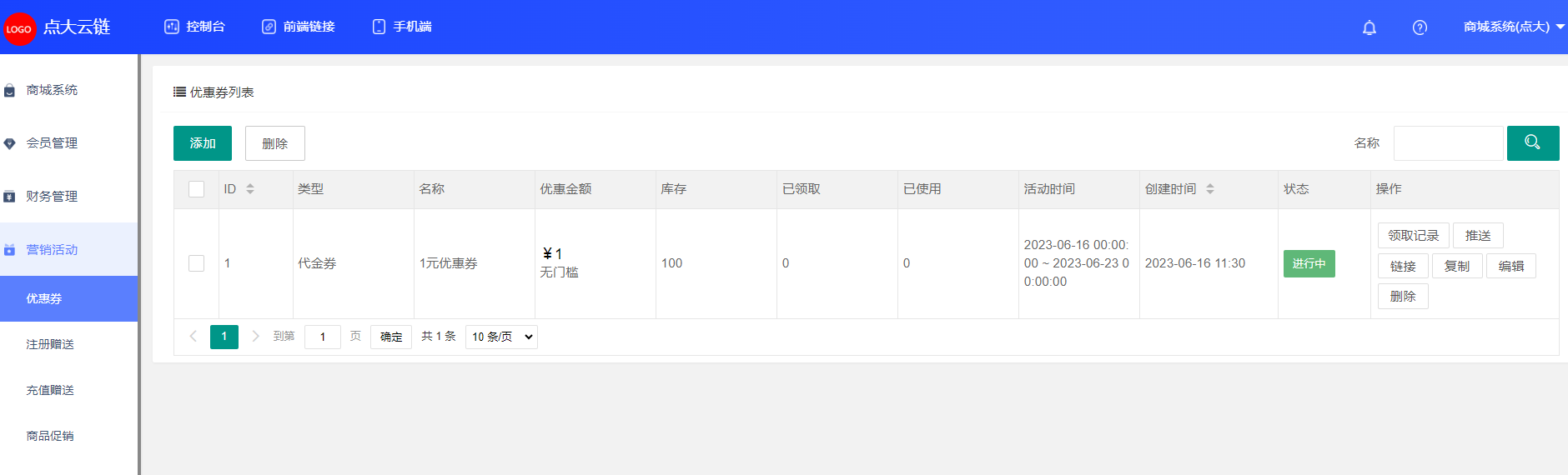This screenshot has width=1568, height=475.
Task: Click the 复制 action button
Action: pyautogui.click(x=1457, y=266)
